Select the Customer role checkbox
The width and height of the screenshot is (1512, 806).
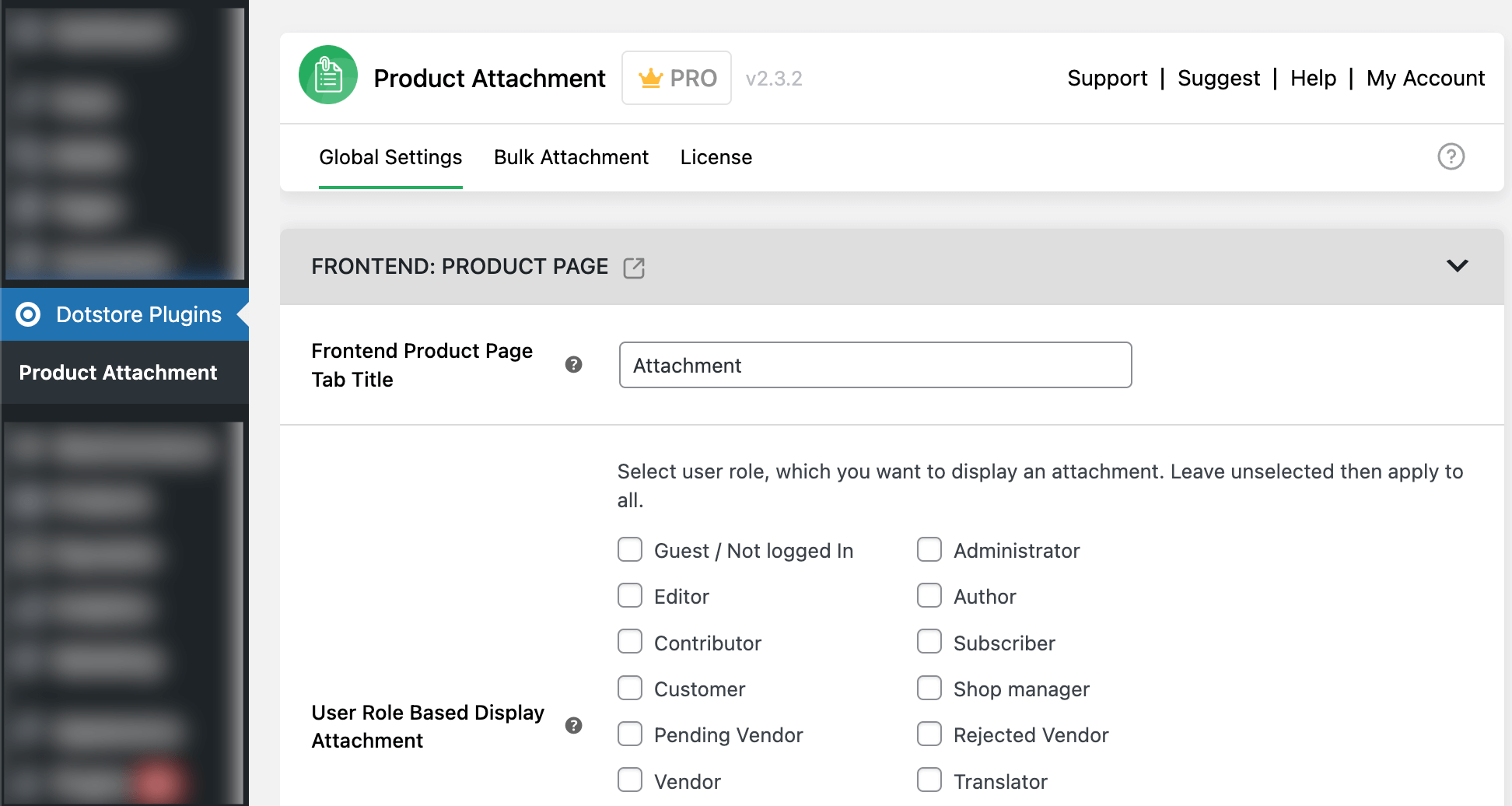tap(630, 688)
